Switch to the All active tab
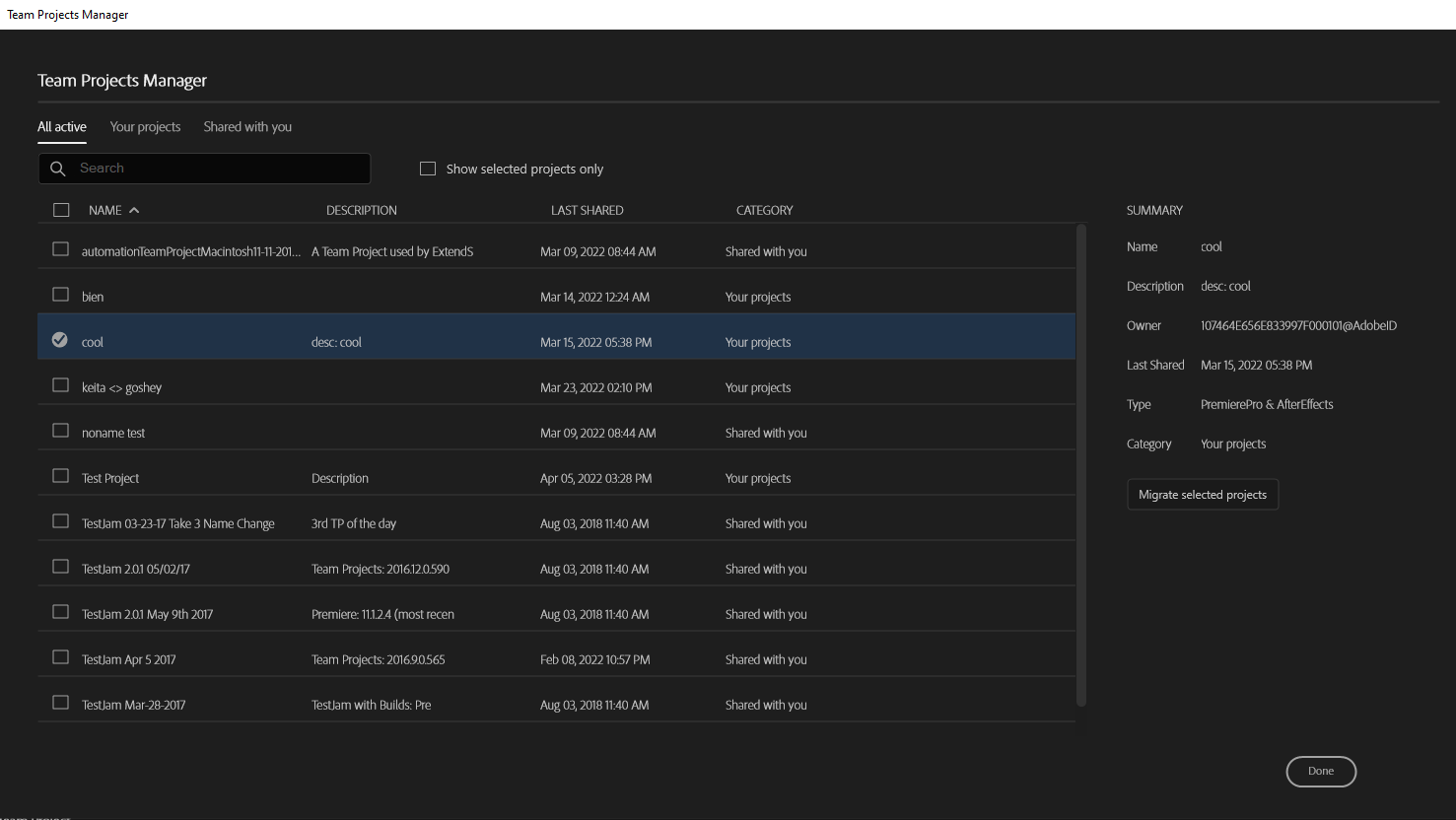Viewport: 1456px width, 820px height. (61, 126)
